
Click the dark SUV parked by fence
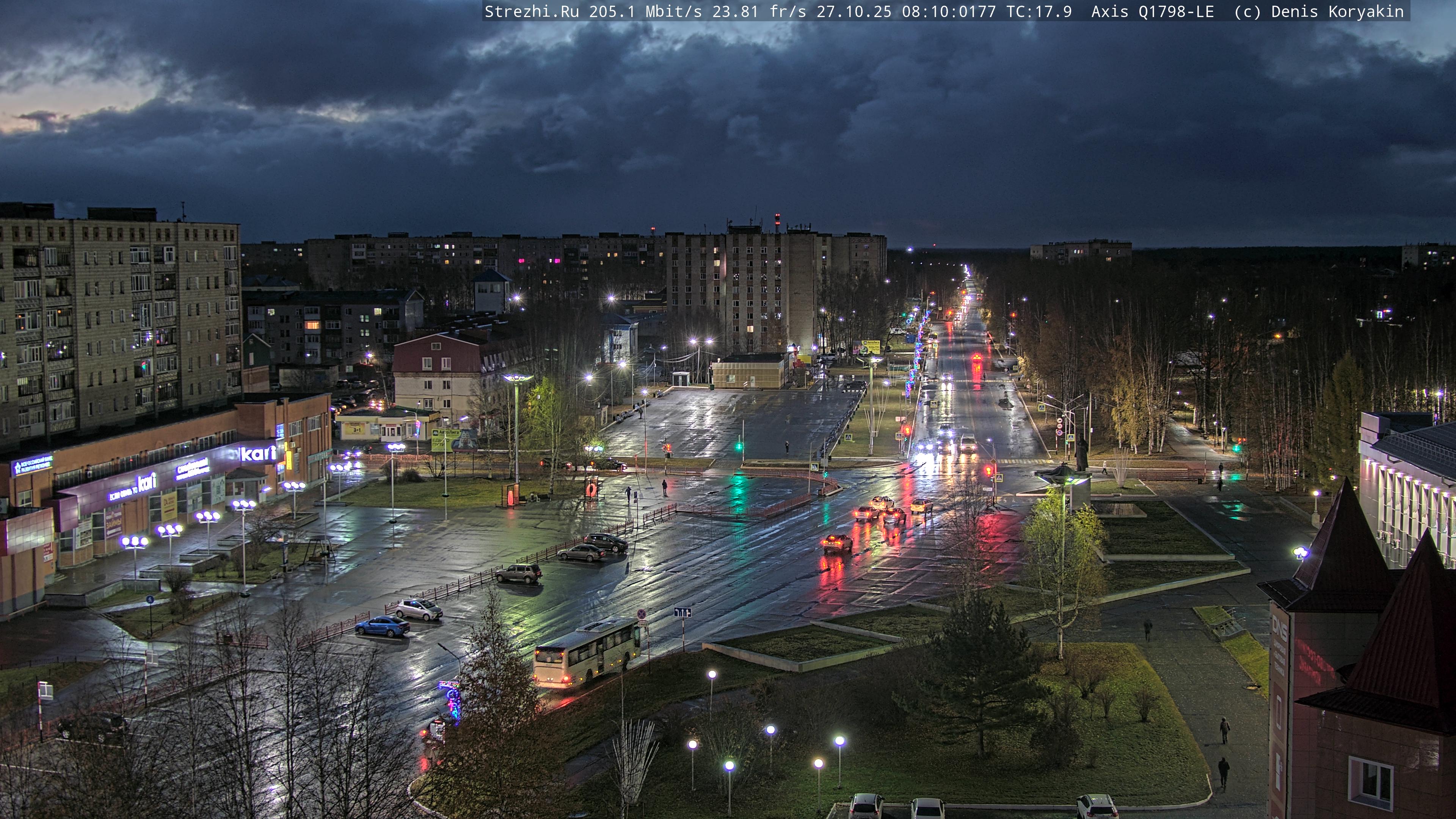[518, 573]
